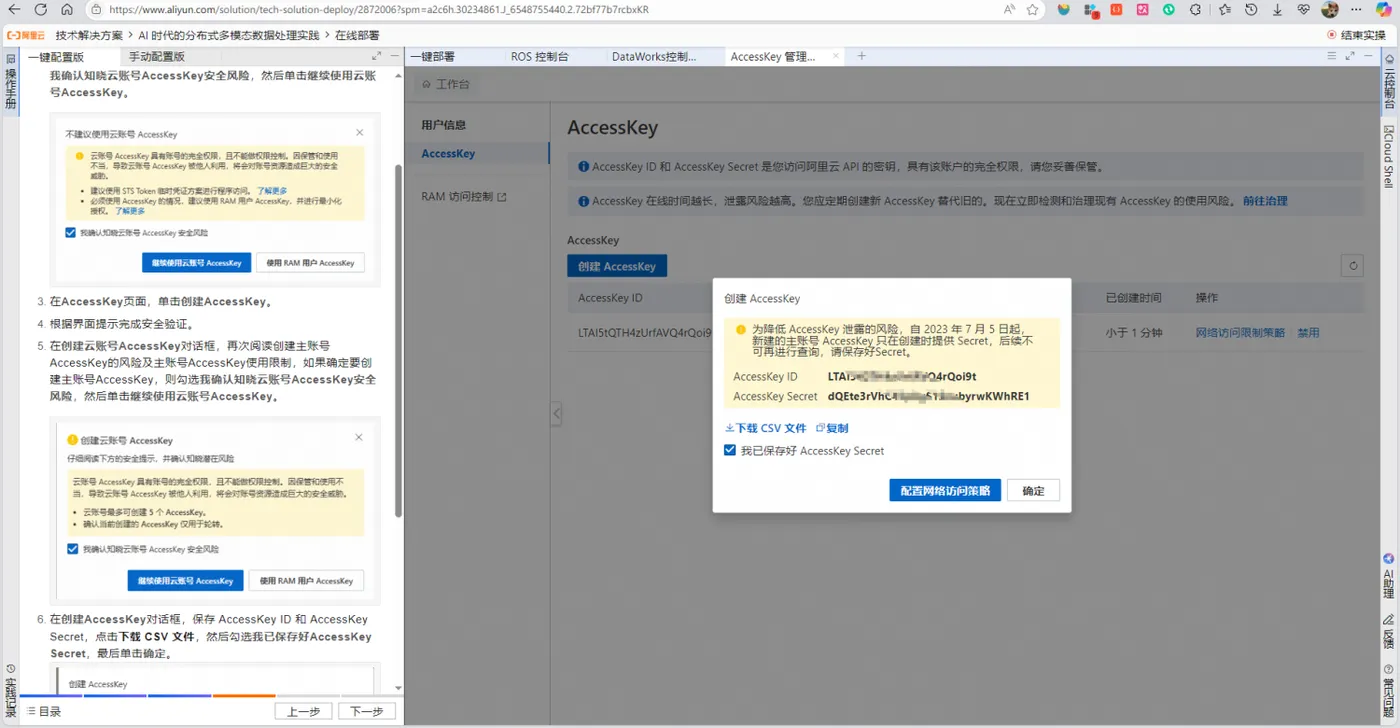The image size is (1400, 728).
Task: Click AI 时代的分布式多模态数据处理实践 breadcrumb
Action: tap(229, 35)
